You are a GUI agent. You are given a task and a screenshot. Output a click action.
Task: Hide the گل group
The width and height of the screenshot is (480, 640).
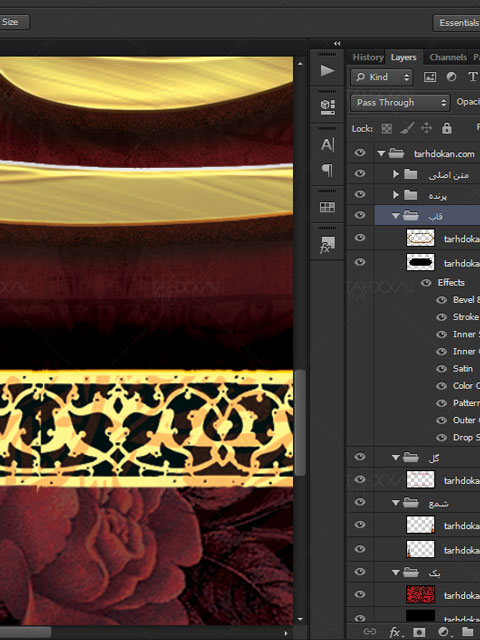click(x=360, y=457)
